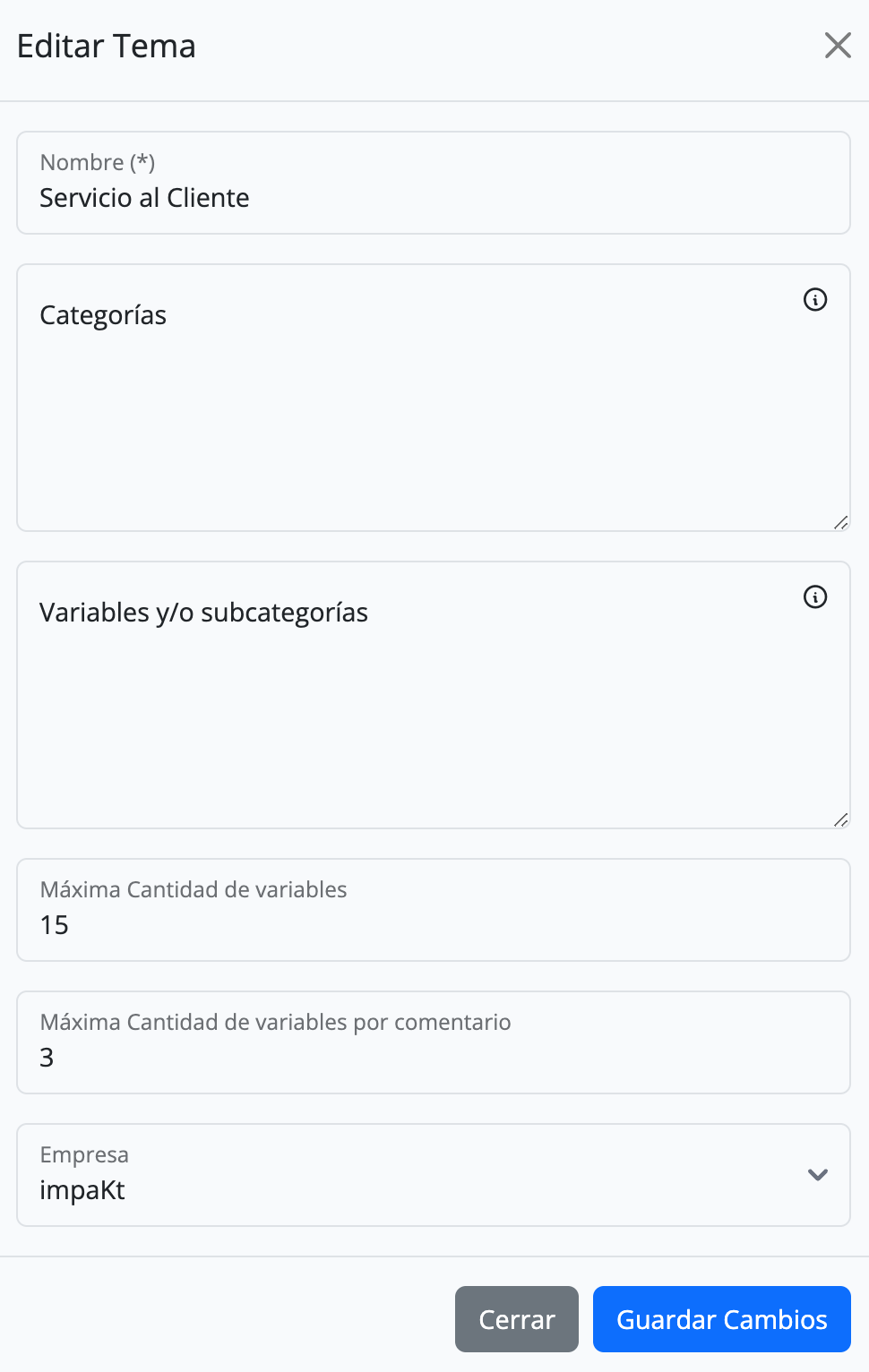The width and height of the screenshot is (869, 1372).
Task: Click the Editar Tema dialog title
Action: (x=106, y=46)
